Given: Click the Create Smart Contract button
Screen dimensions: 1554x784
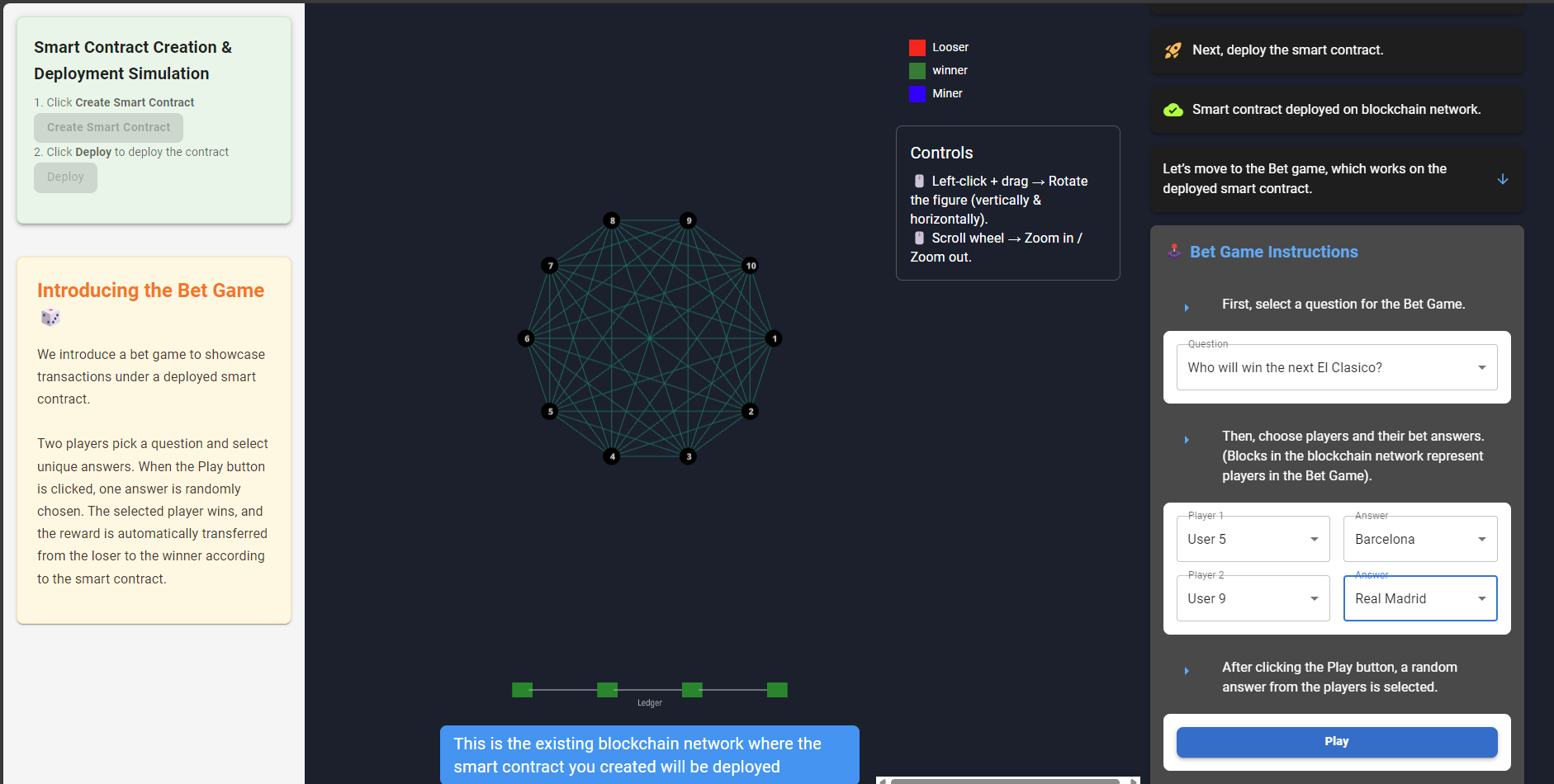Looking at the screenshot, I should (108, 128).
